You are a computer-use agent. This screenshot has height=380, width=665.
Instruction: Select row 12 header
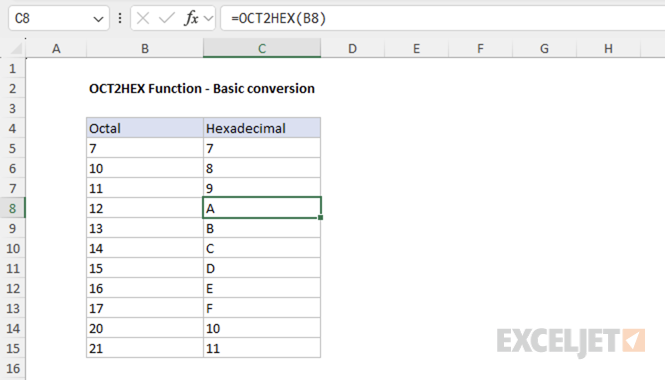pyautogui.click(x=12, y=288)
